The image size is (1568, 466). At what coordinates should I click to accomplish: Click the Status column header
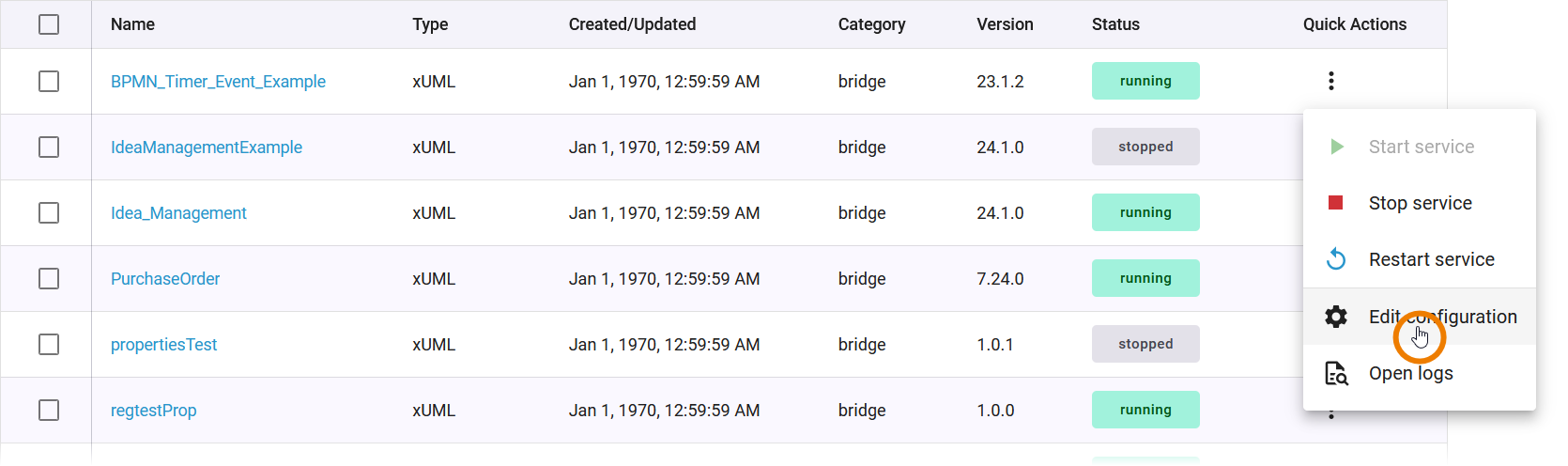click(1115, 24)
